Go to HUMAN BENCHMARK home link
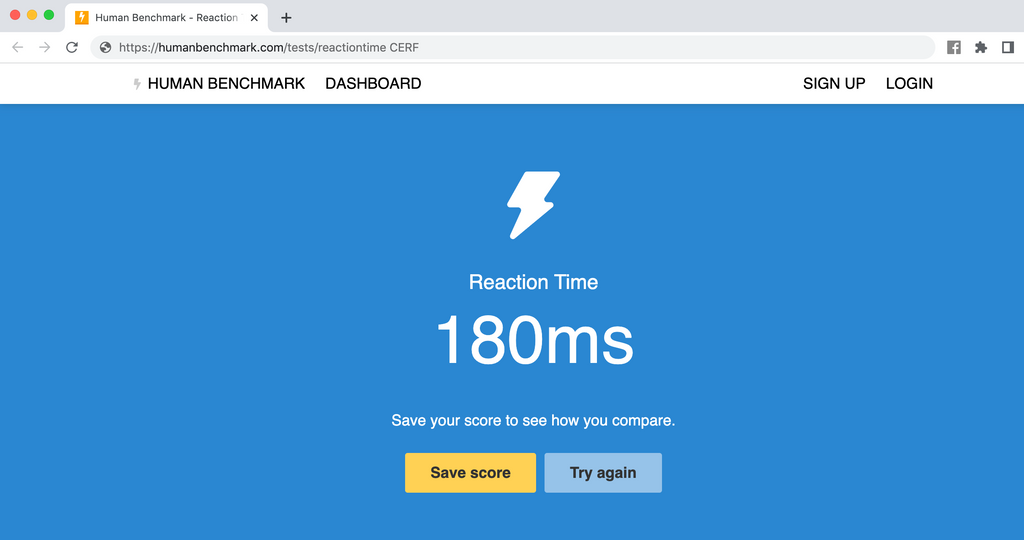The height and width of the screenshot is (540, 1024). point(226,84)
